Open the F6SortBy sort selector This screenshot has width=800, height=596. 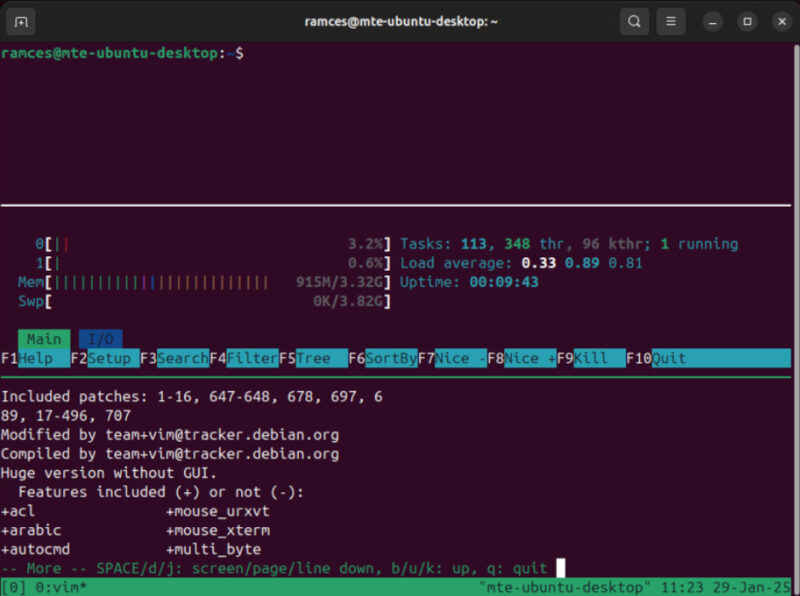pyautogui.click(x=382, y=358)
